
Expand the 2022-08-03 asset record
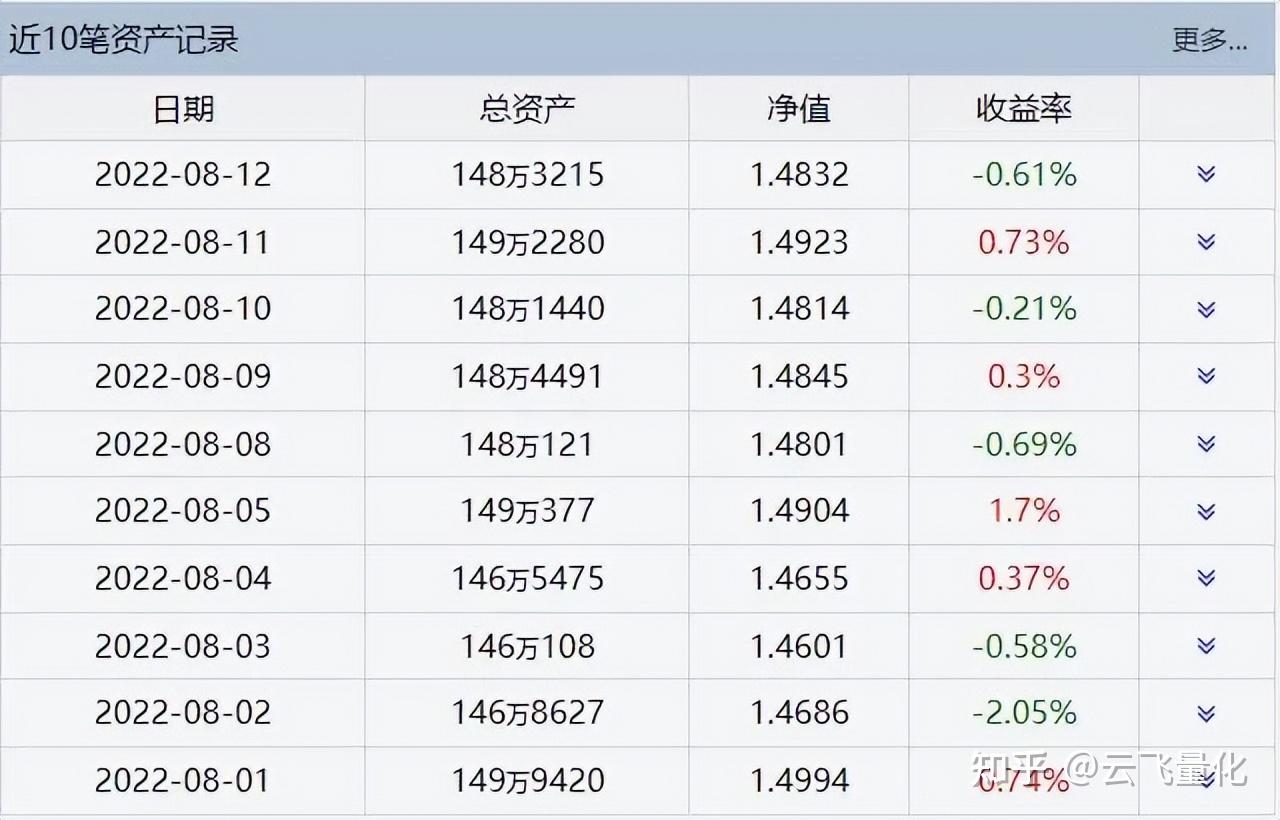(1206, 646)
